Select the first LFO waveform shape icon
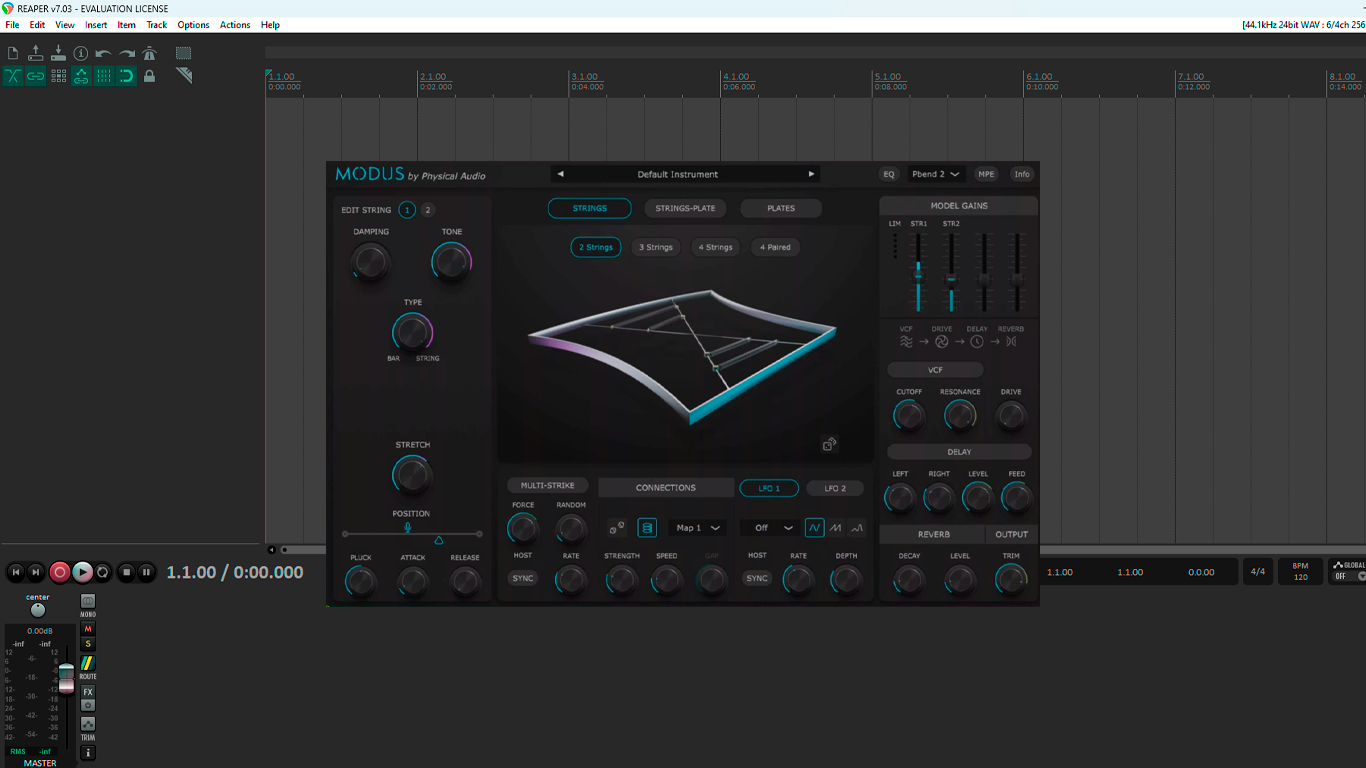 [815, 528]
